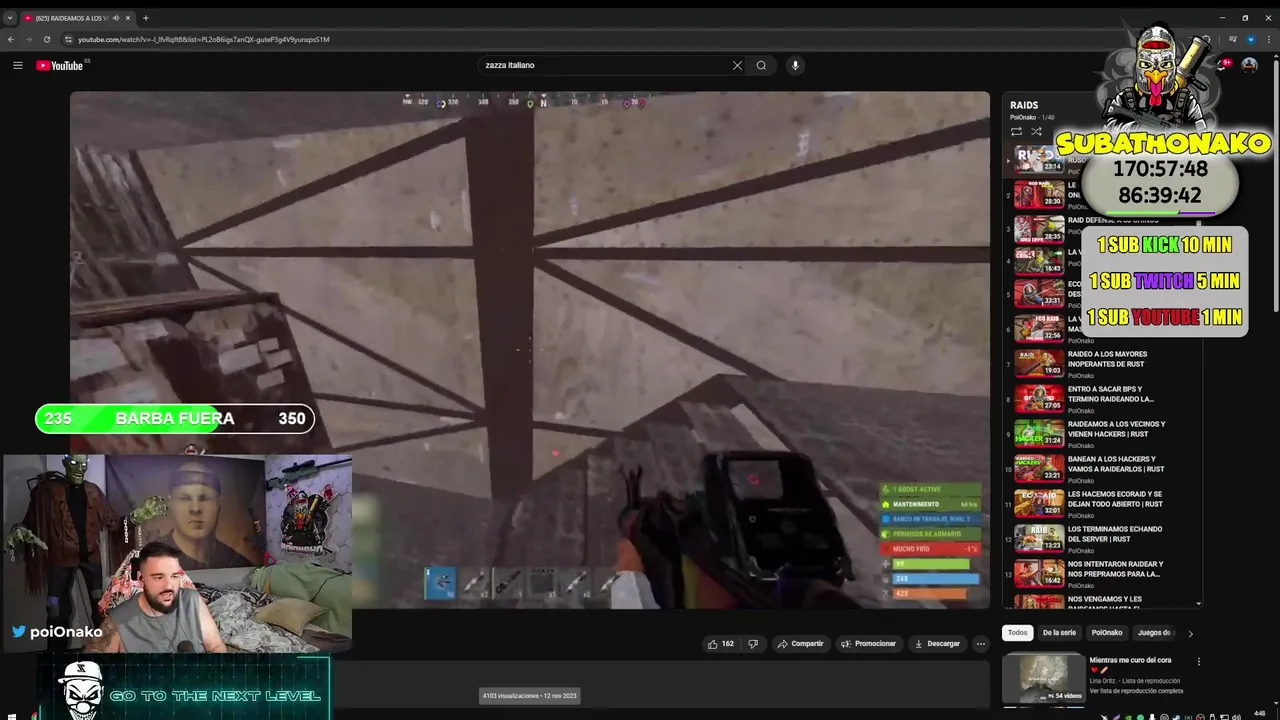The image size is (1280, 720).
Task: Click the browser profile icon in toolbar
Action: coord(1250,39)
